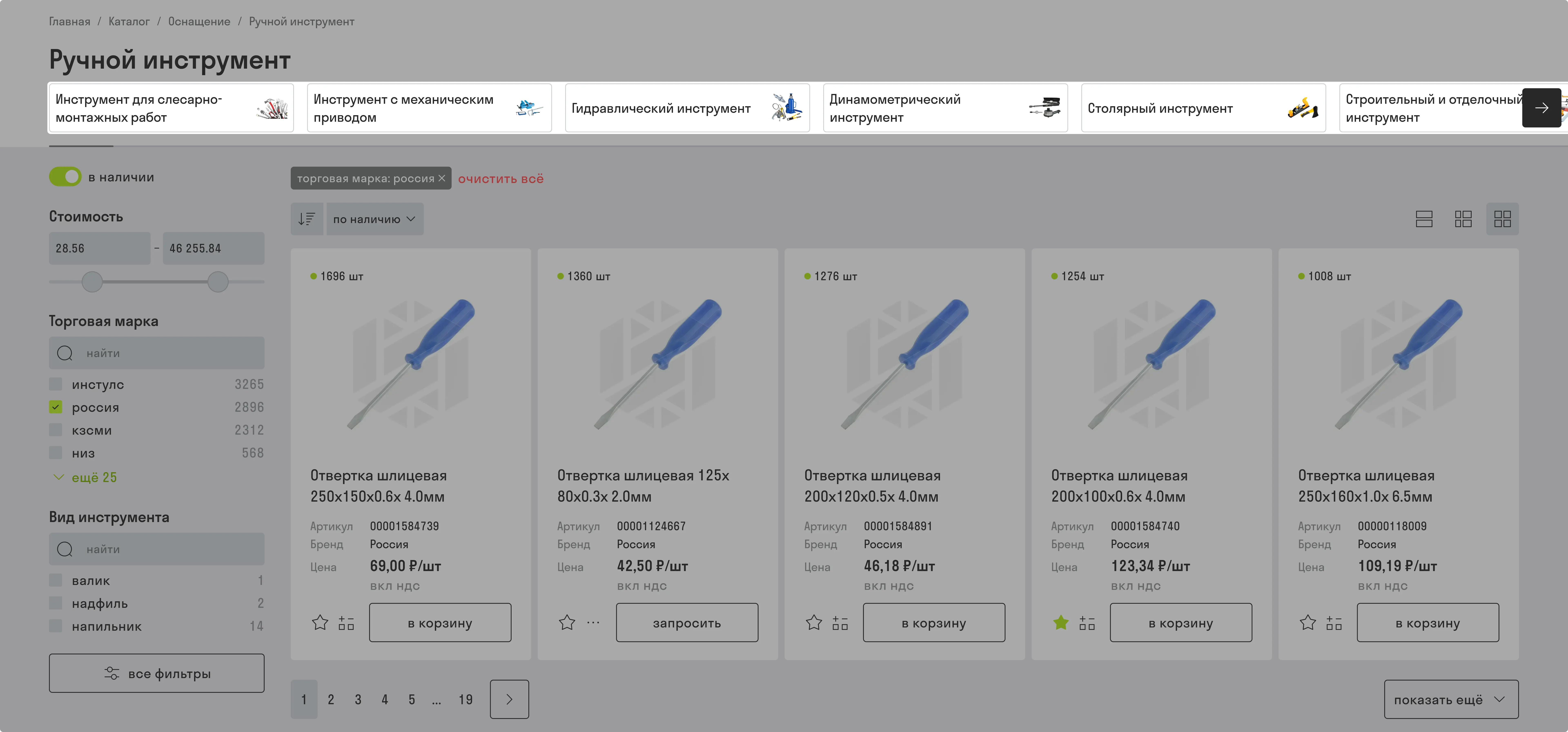Click Каталог breadcrumb link
Image resolution: width=1568 pixels, height=732 pixels.
129,21
